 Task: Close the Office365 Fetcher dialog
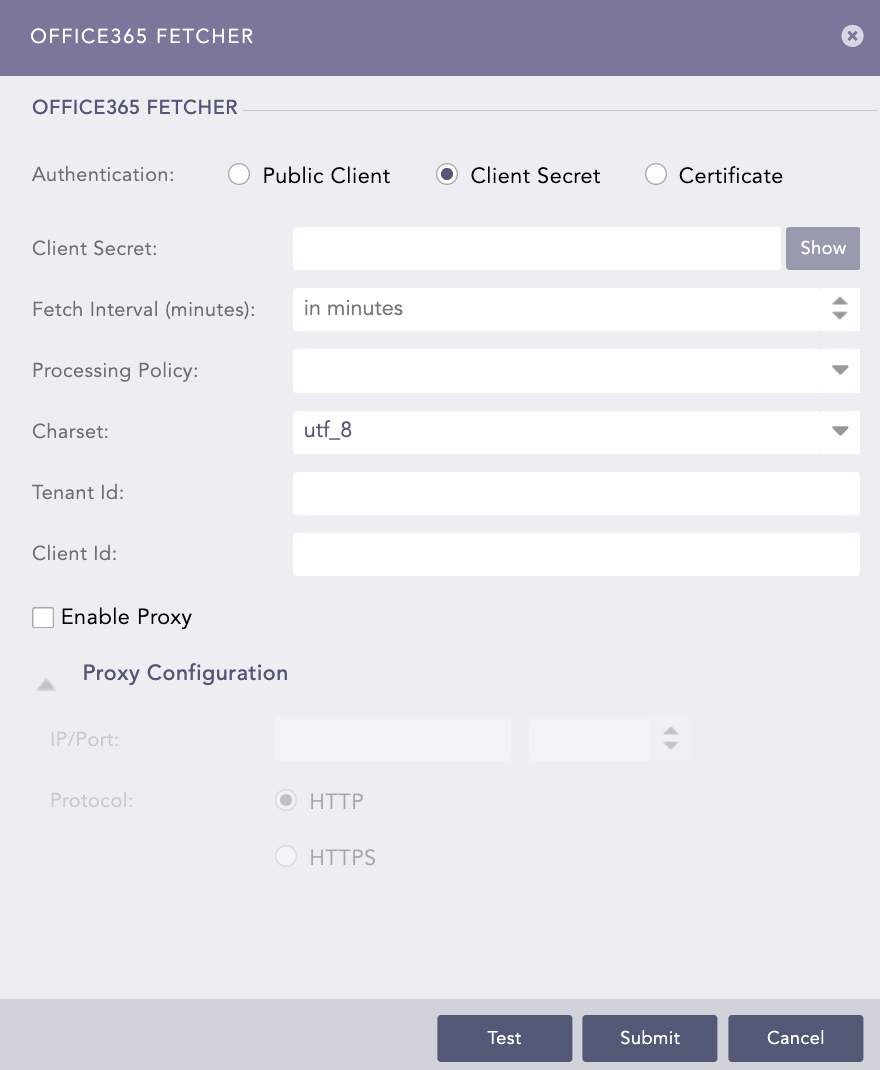852,36
